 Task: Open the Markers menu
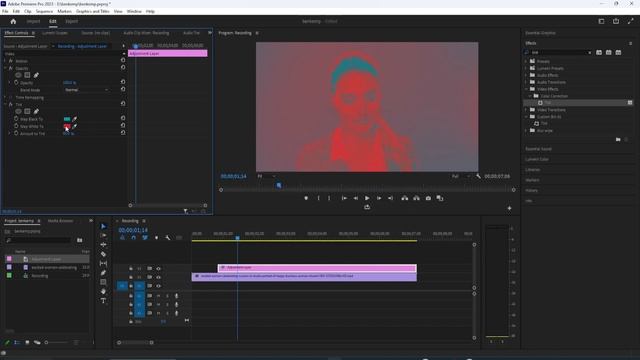(64, 11)
